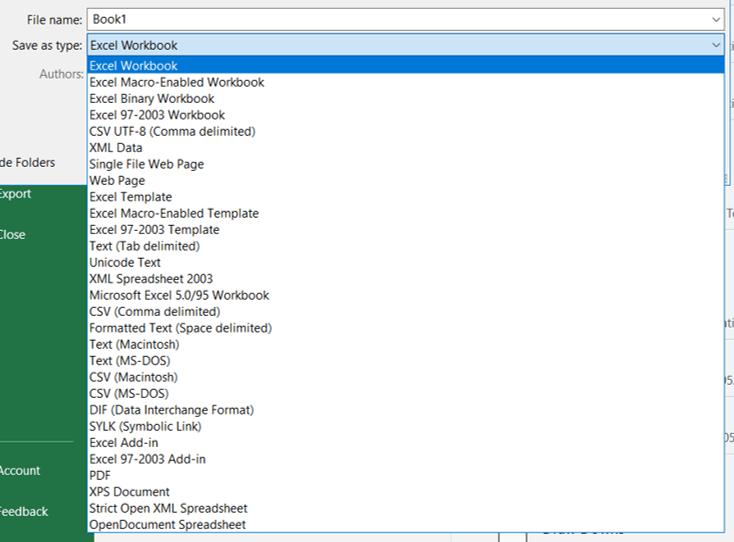Click Close in the backstage sidebar

pos(12,234)
